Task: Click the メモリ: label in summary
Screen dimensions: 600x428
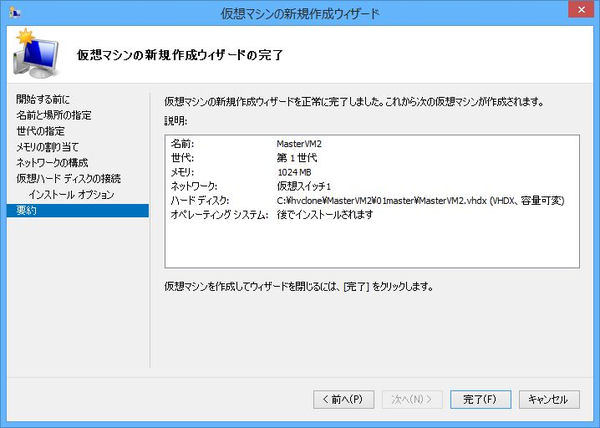Action: 183,172
